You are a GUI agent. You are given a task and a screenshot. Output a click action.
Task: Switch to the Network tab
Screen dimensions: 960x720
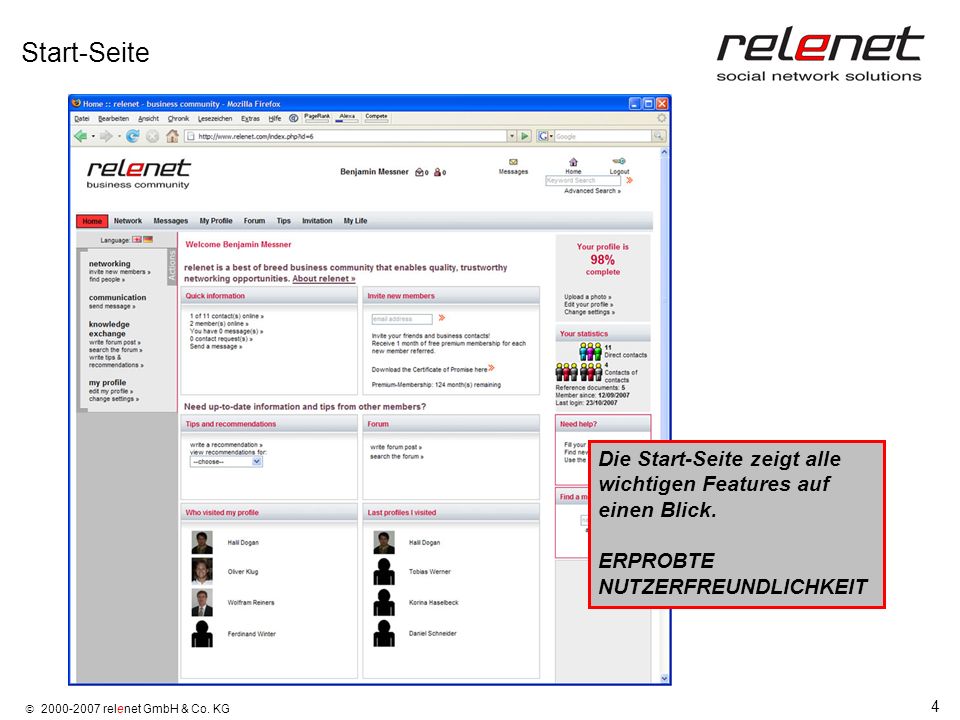click(127, 221)
